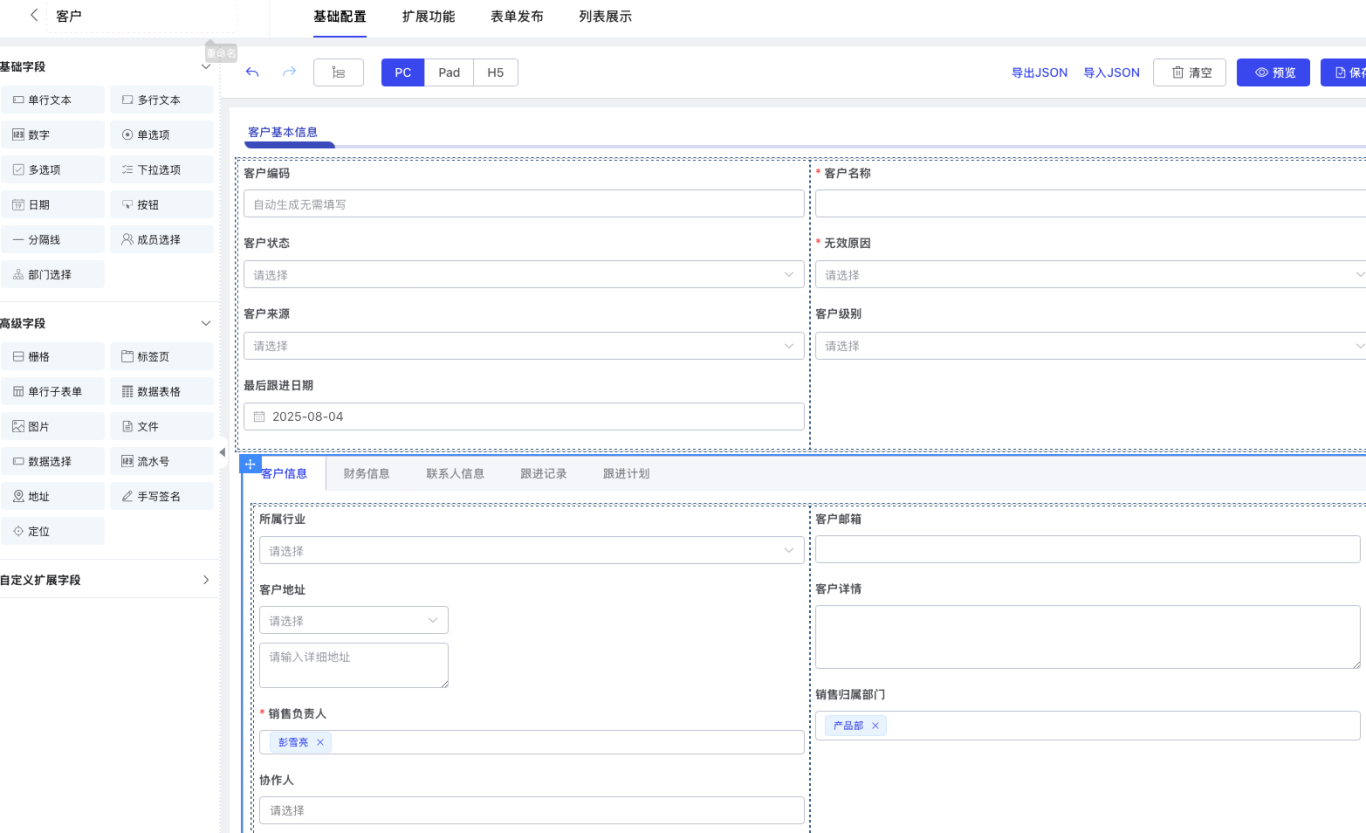Screen dimensions: 1366x833
Task: Go back using the arrow beside 客户
Action: click(x=34, y=16)
